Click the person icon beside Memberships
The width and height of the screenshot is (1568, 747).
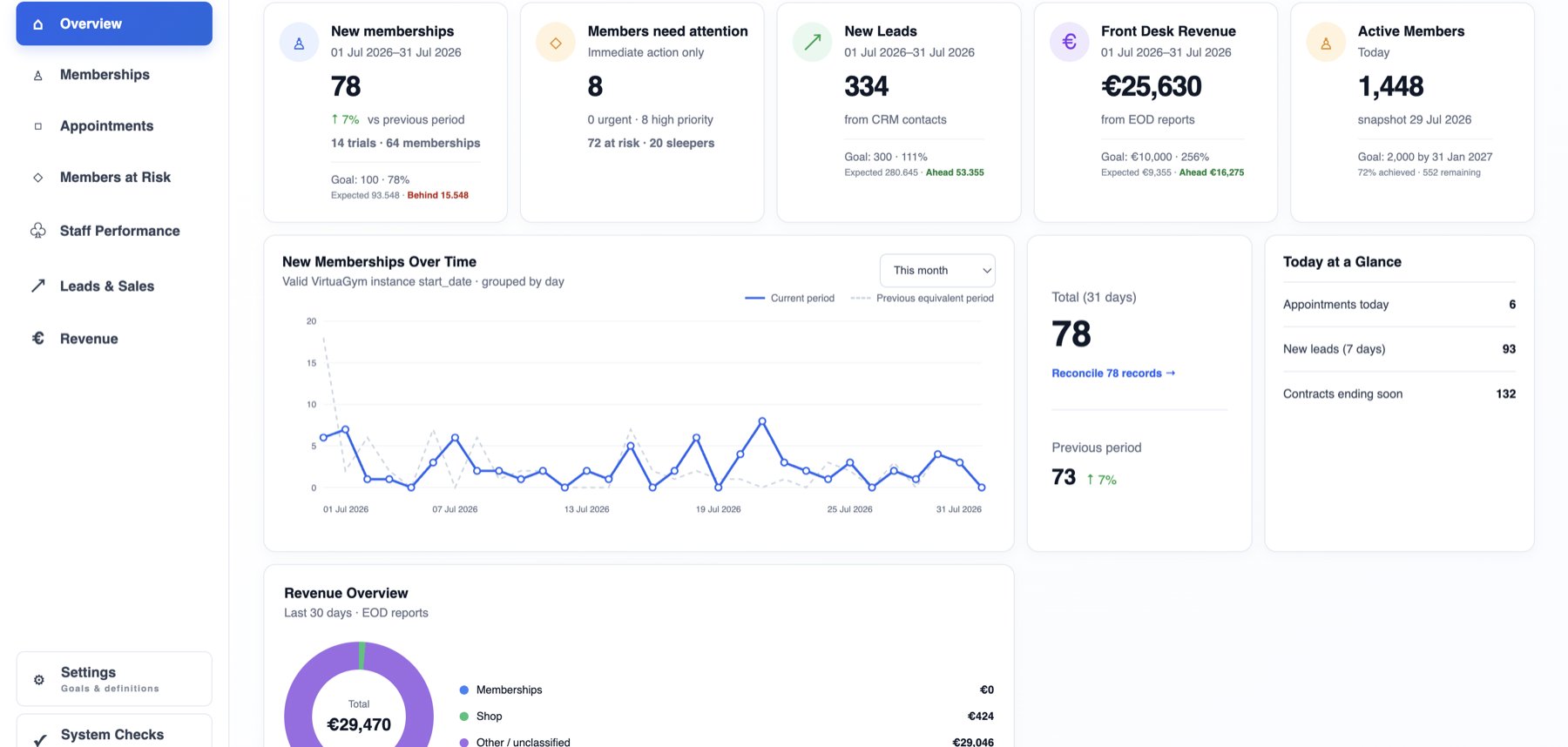click(x=37, y=76)
